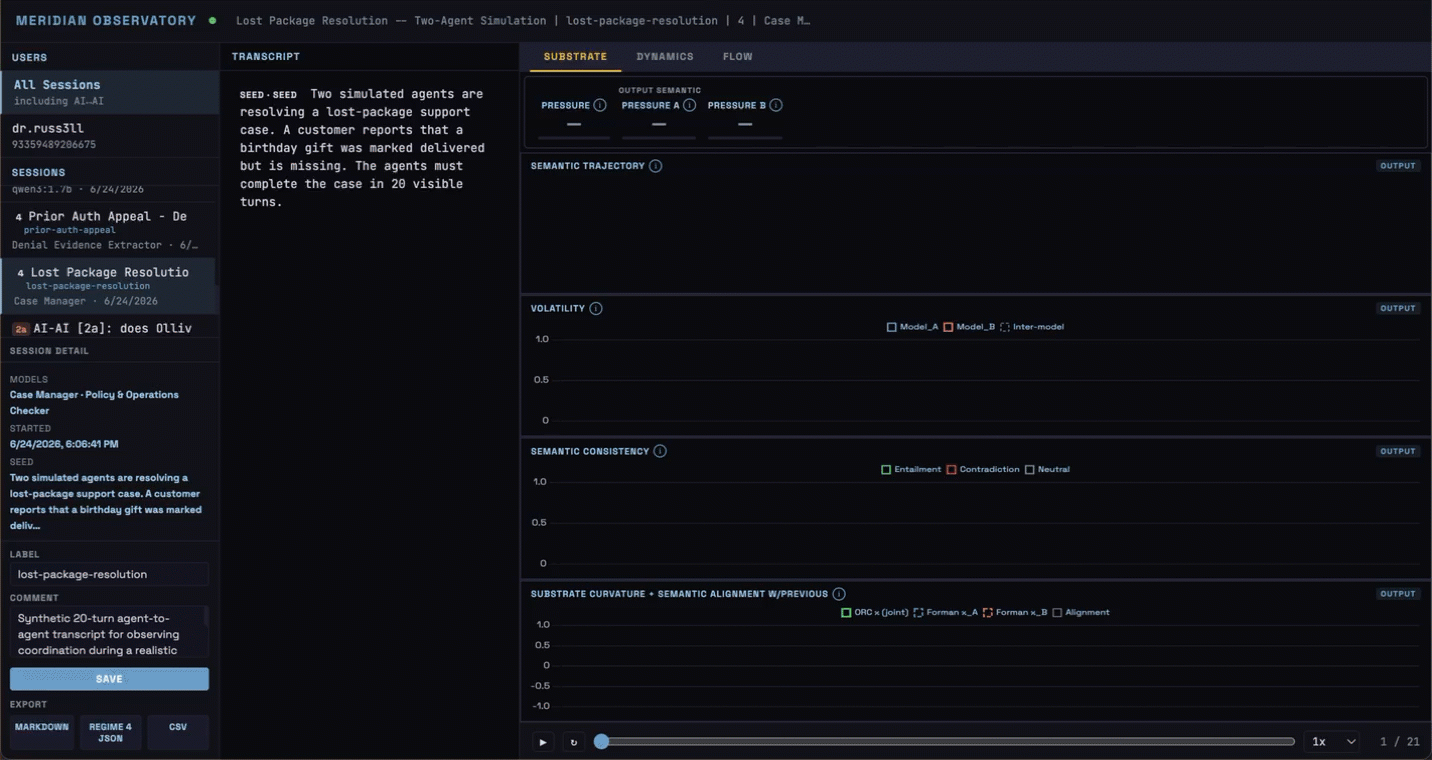Toggle the Alignment legend series
The width and height of the screenshot is (1432, 760).
point(1081,612)
